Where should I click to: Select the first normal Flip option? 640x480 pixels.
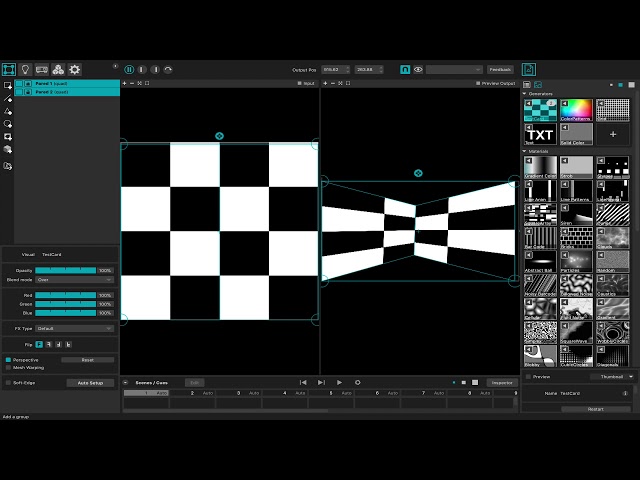(x=39, y=344)
